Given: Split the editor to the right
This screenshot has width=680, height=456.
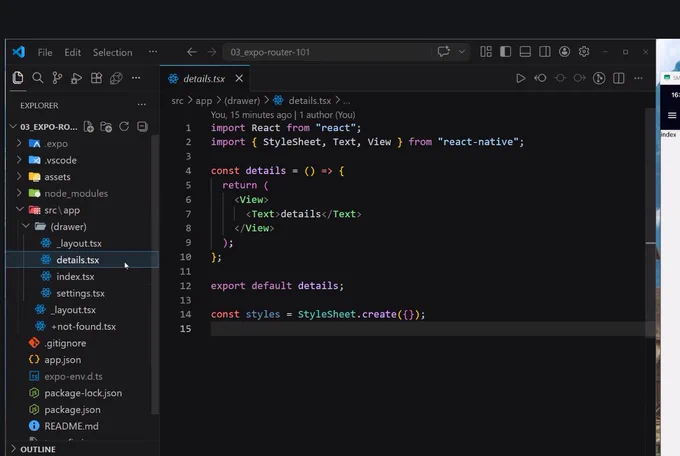Looking at the screenshot, I should tap(619, 78).
